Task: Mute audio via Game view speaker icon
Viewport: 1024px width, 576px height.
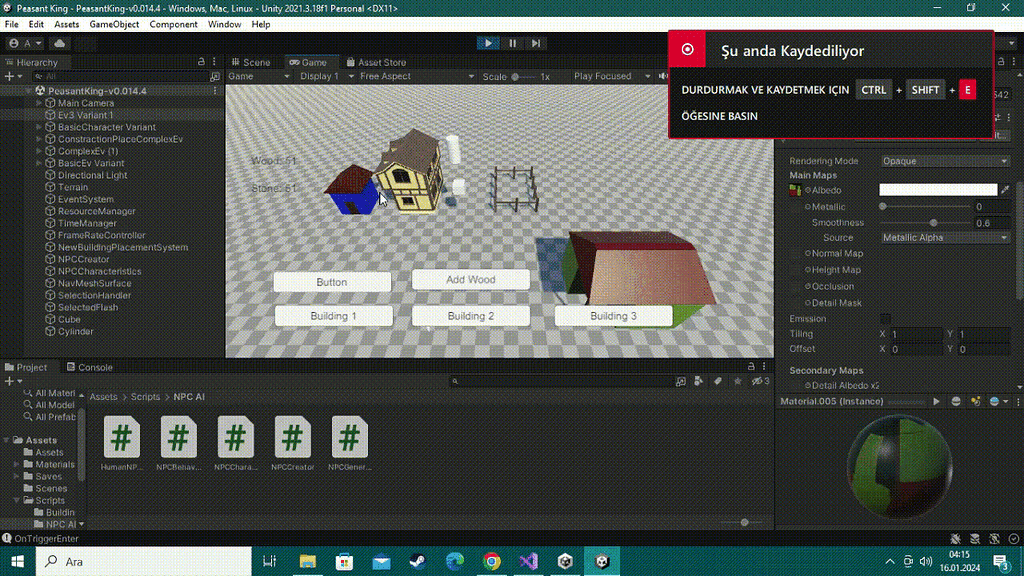Action: [x=661, y=75]
